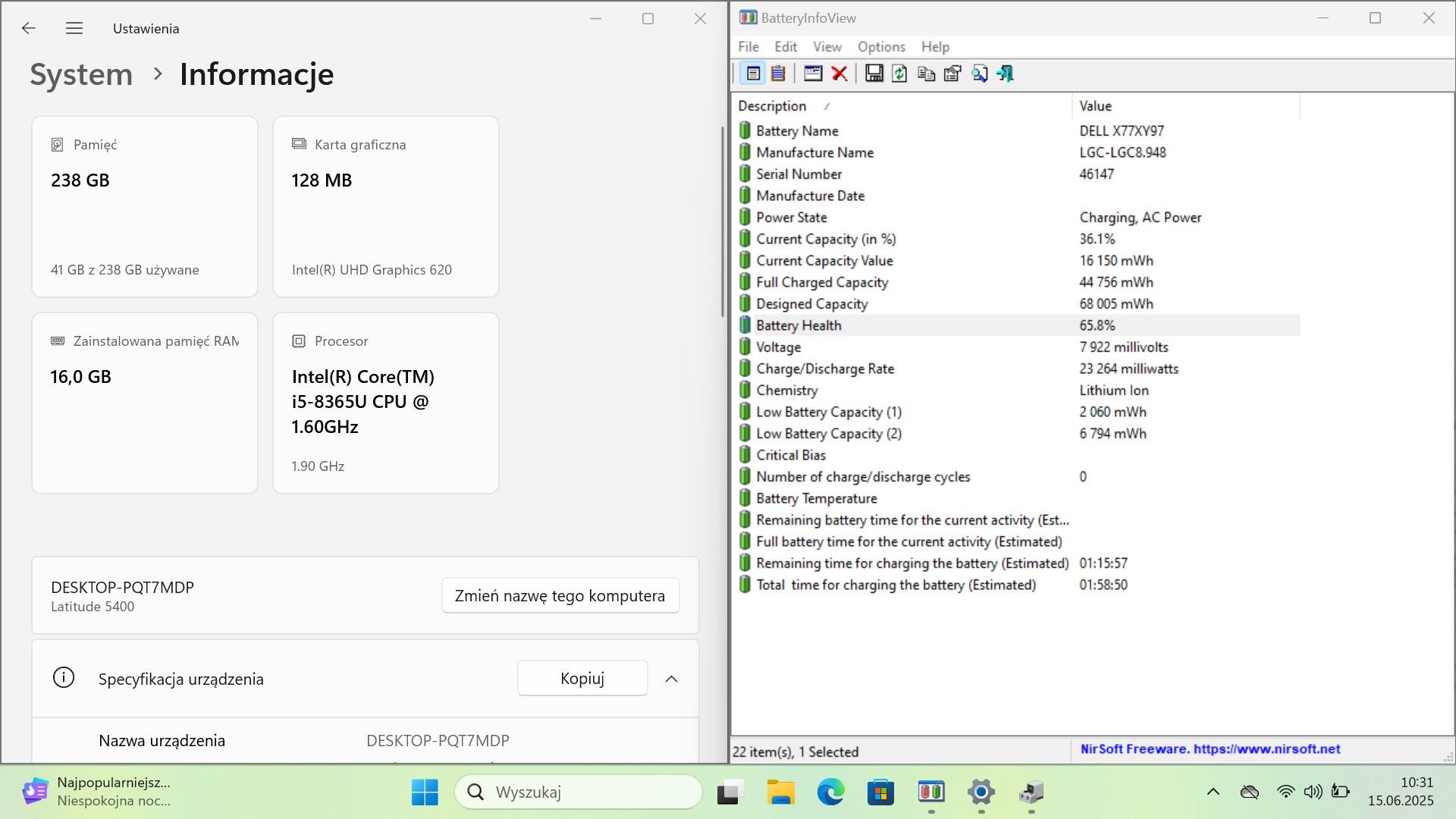1456x819 pixels.
Task: Open Najpopularniejsze news widget on taskbar
Action: pyautogui.click(x=96, y=792)
